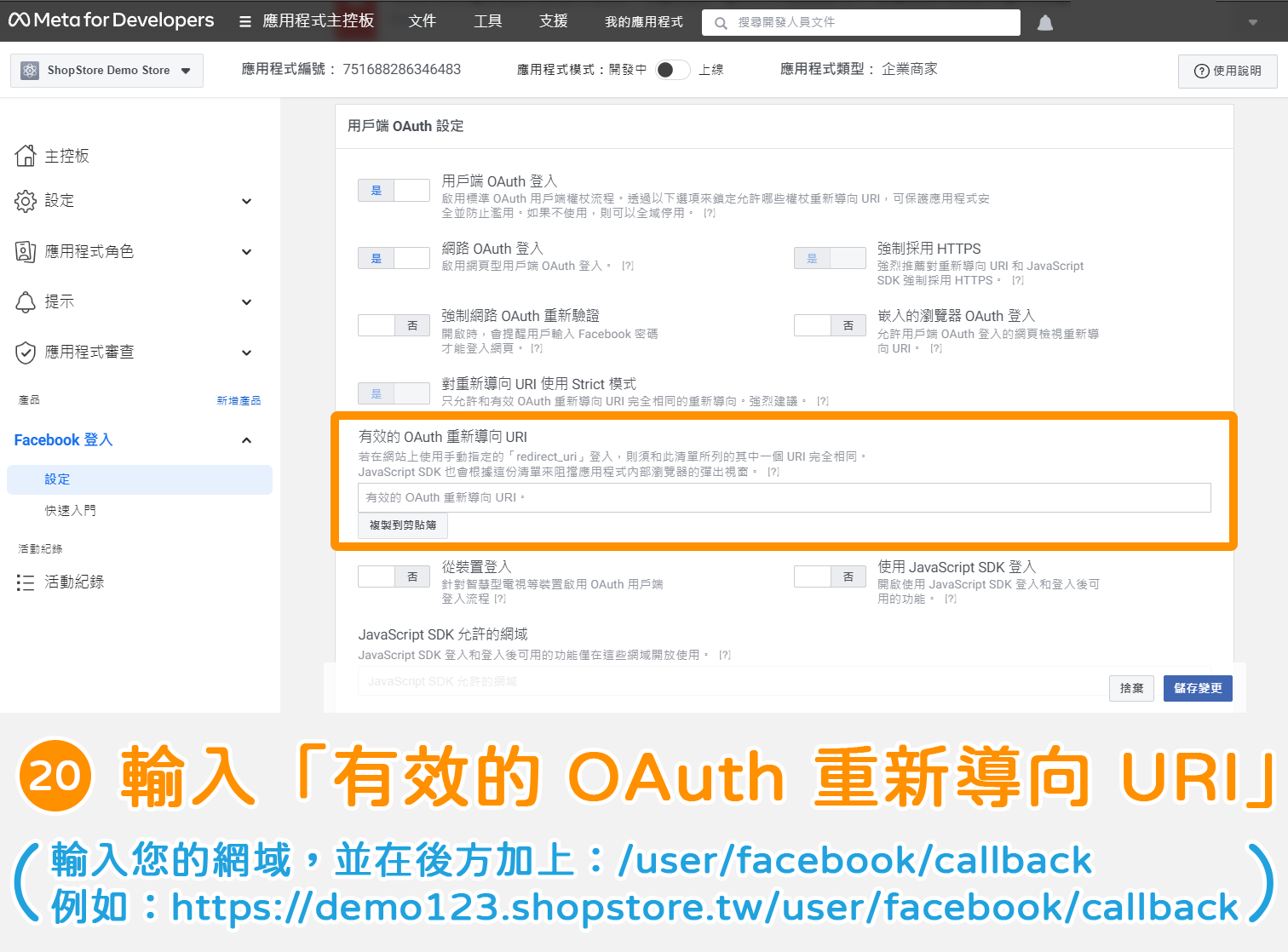1288x952 pixels.
Task: Click the ShopStore Demo Store app icon
Action: [x=30, y=71]
